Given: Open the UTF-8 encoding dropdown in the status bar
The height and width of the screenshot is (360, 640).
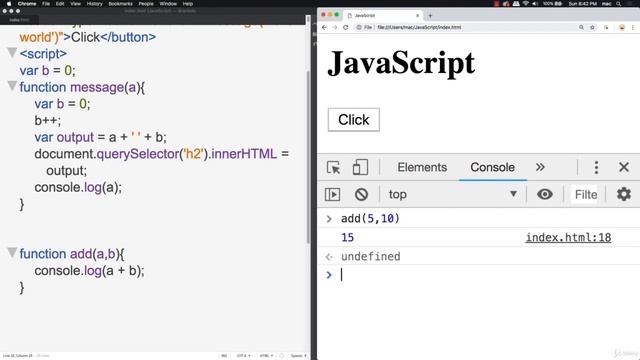Looking at the screenshot, I should [243, 356].
